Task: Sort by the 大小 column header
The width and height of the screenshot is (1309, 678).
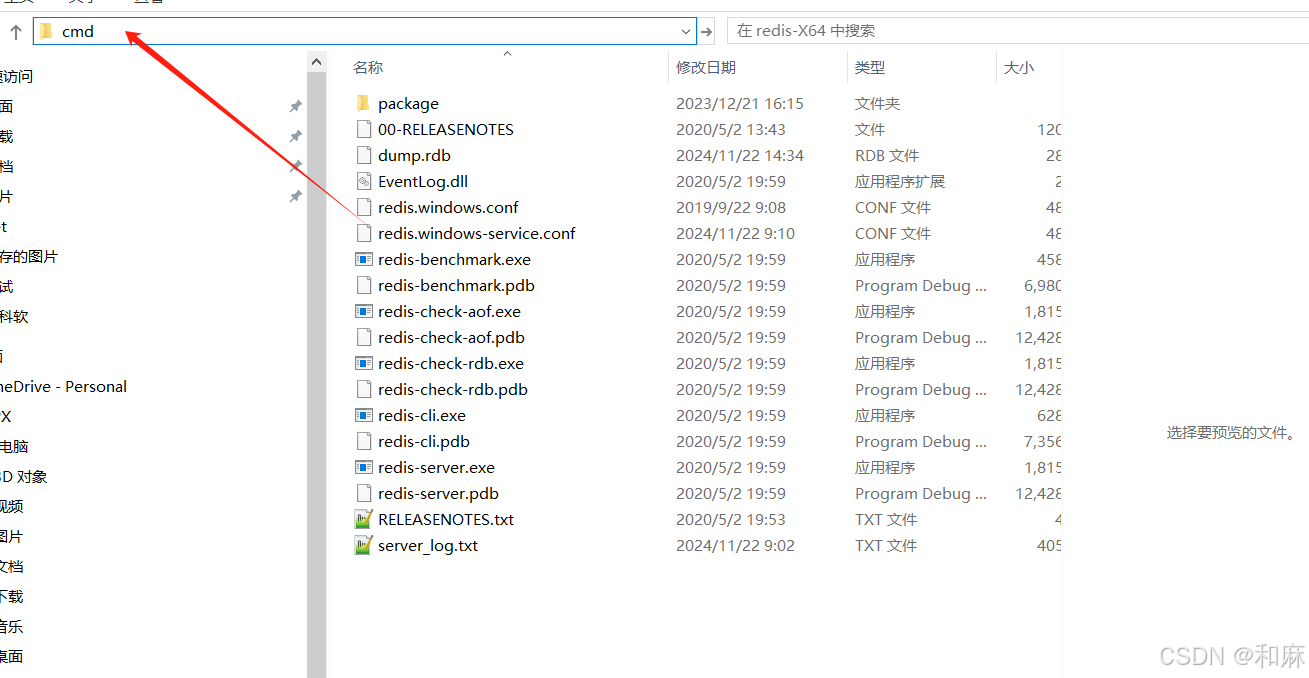Action: coord(1018,68)
